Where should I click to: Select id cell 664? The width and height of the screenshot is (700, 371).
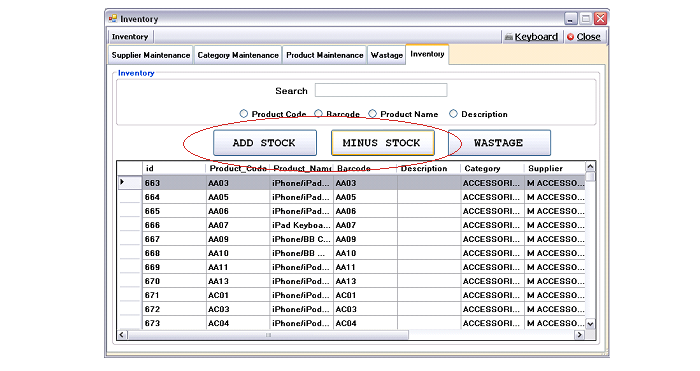175,197
